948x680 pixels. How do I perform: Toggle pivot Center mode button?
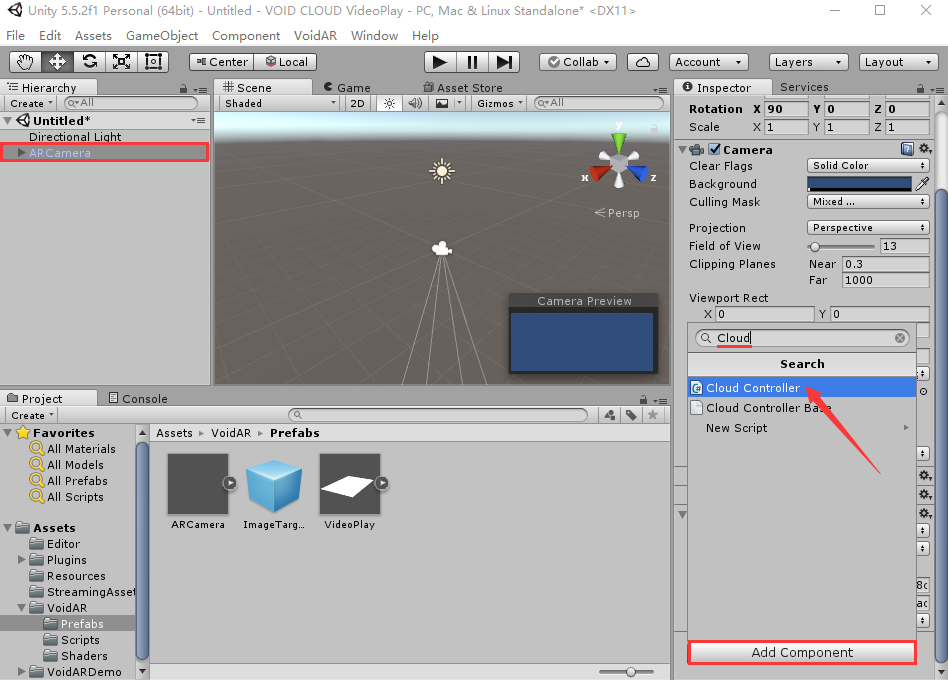(x=222, y=62)
